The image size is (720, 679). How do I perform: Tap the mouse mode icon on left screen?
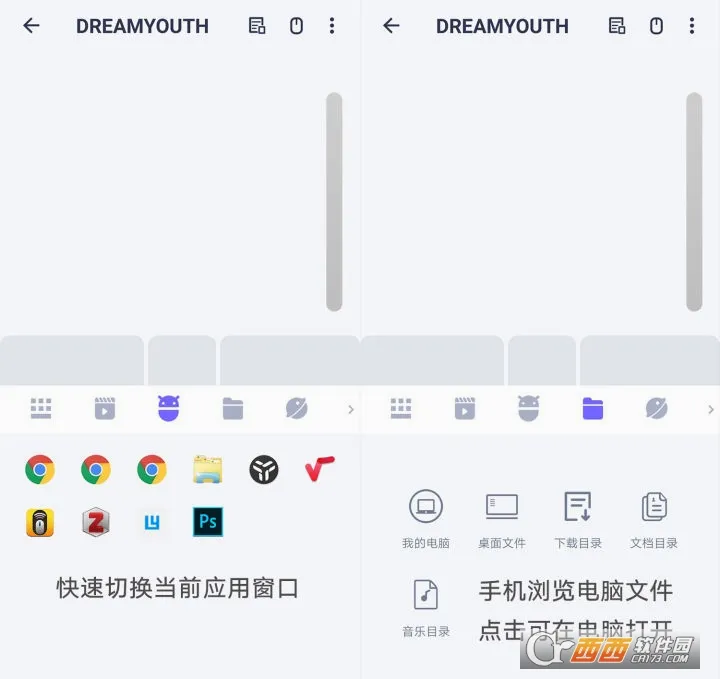(297, 26)
